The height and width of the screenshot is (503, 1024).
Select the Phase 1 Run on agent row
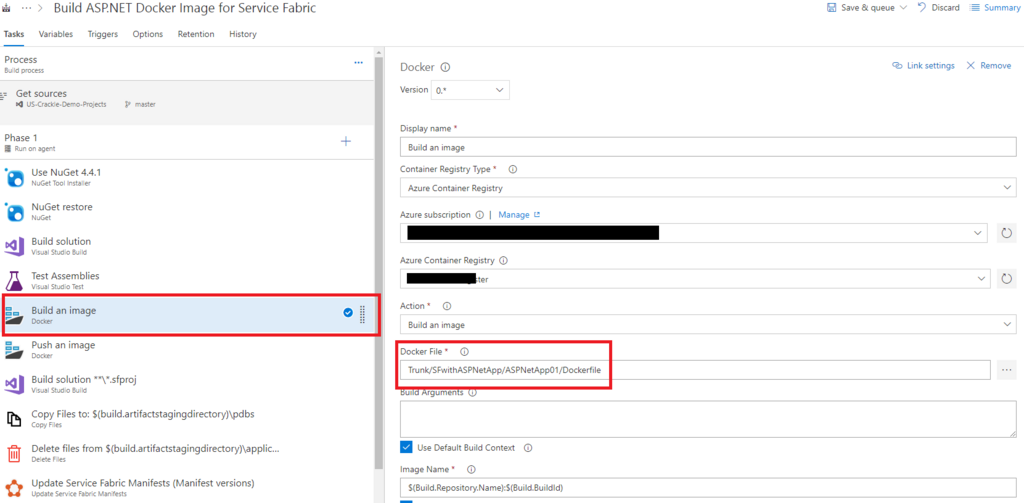point(188,142)
